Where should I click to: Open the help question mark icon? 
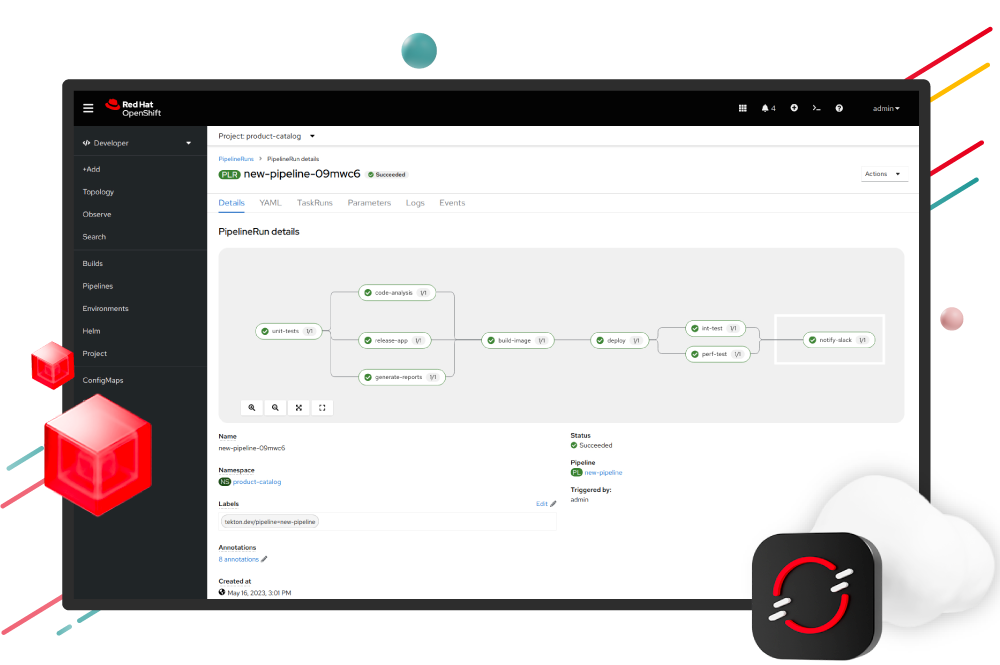tap(839, 108)
